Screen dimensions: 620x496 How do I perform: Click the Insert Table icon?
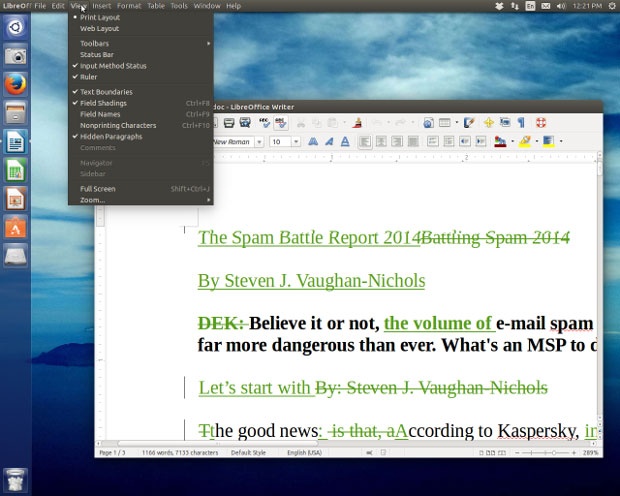coord(445,123)
